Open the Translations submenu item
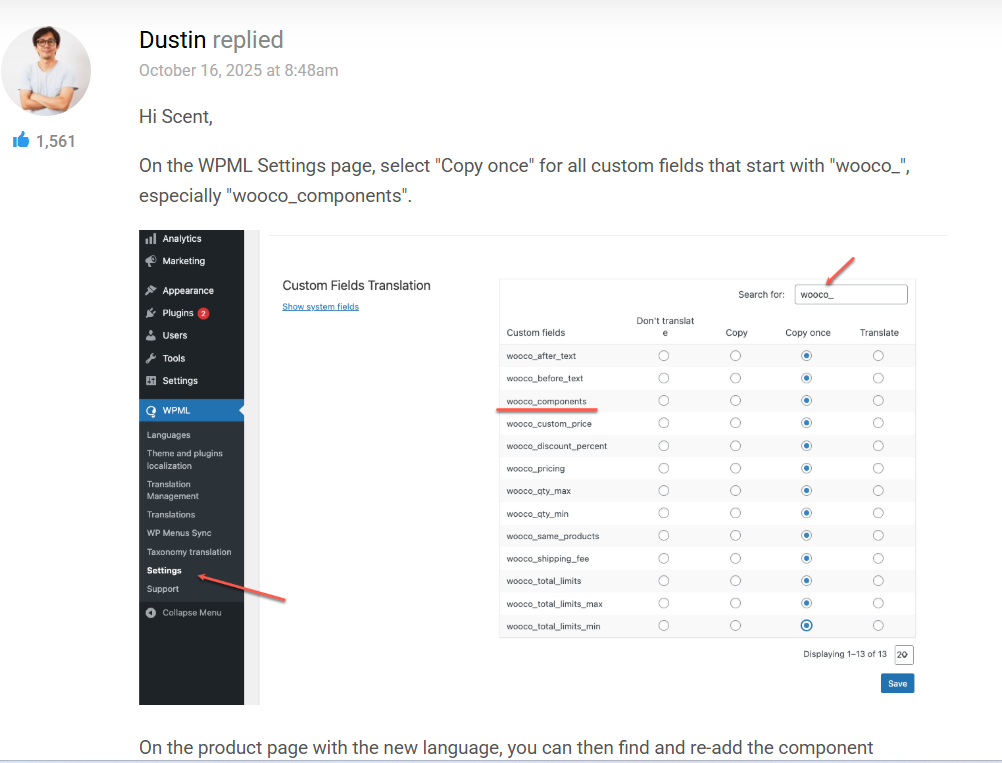Image resolution: width=1002 pixels, height=763 pixels. (171, 514)
